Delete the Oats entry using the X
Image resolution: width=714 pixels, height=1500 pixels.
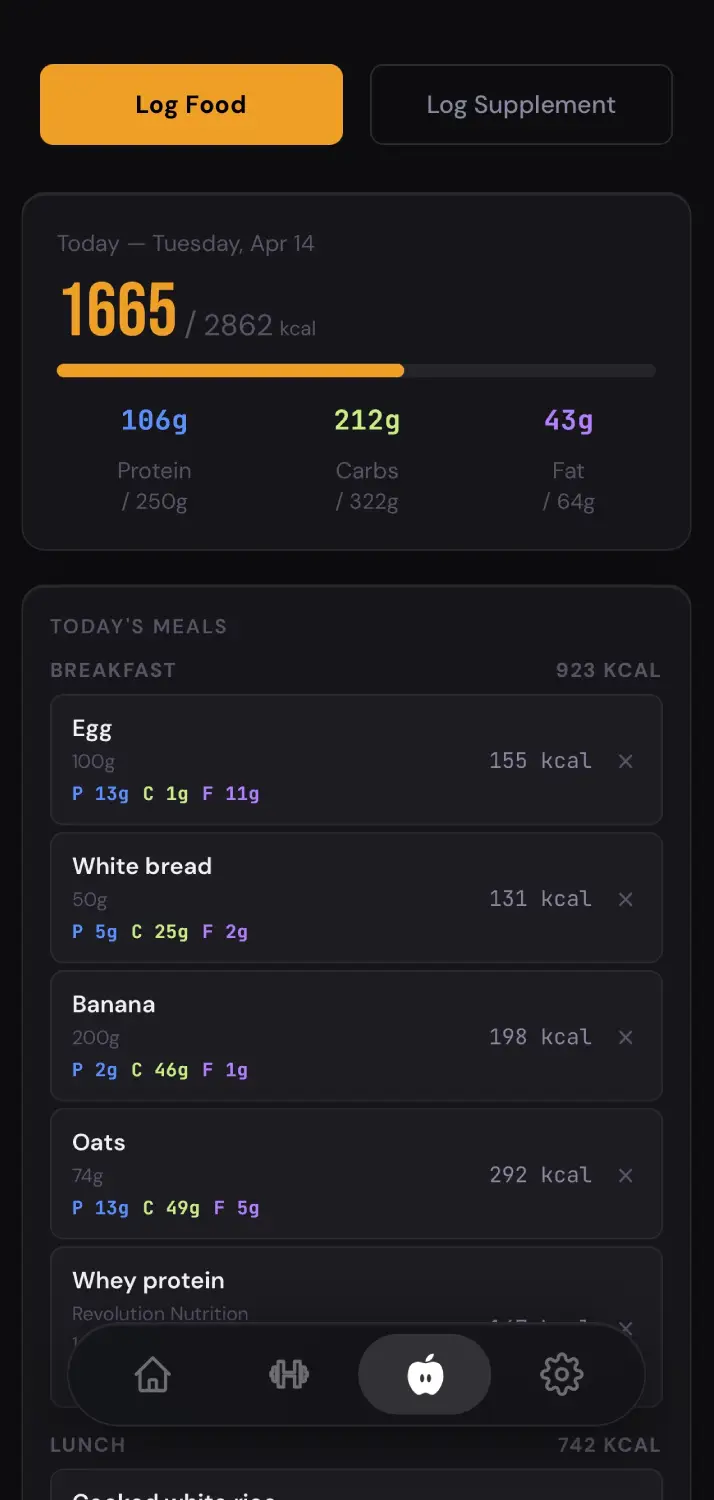(x=625, y=1175)
